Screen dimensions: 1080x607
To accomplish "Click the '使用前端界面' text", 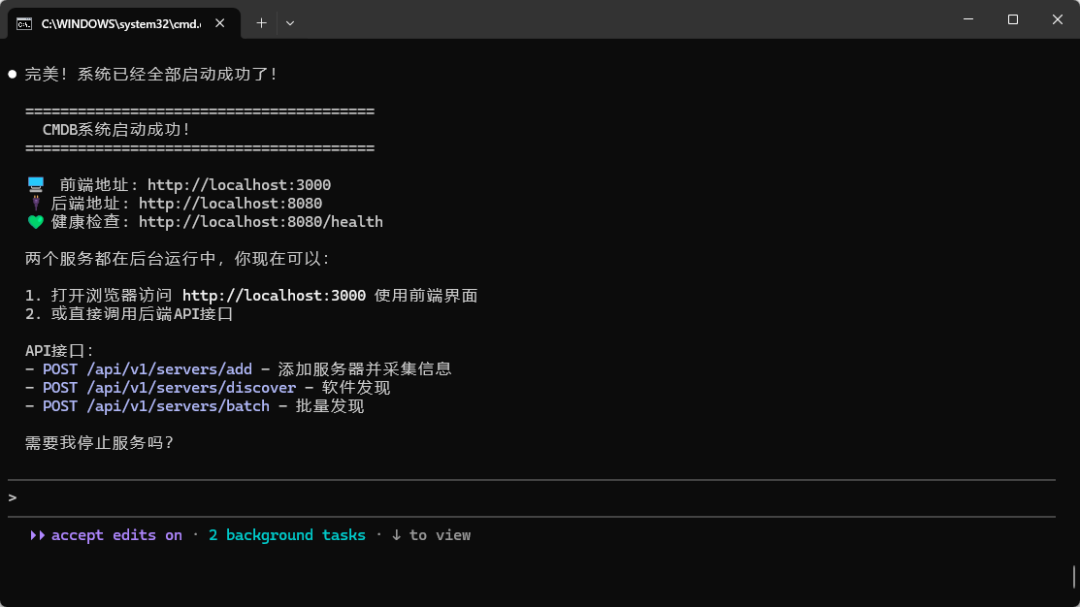I will pyautogui.click(x=426, y=296).
